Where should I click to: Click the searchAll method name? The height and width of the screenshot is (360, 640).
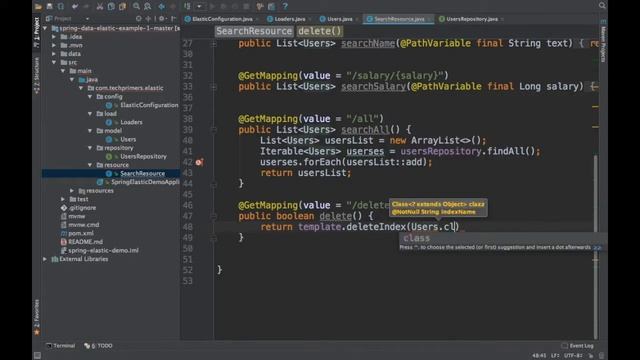[x=365, y=130]
